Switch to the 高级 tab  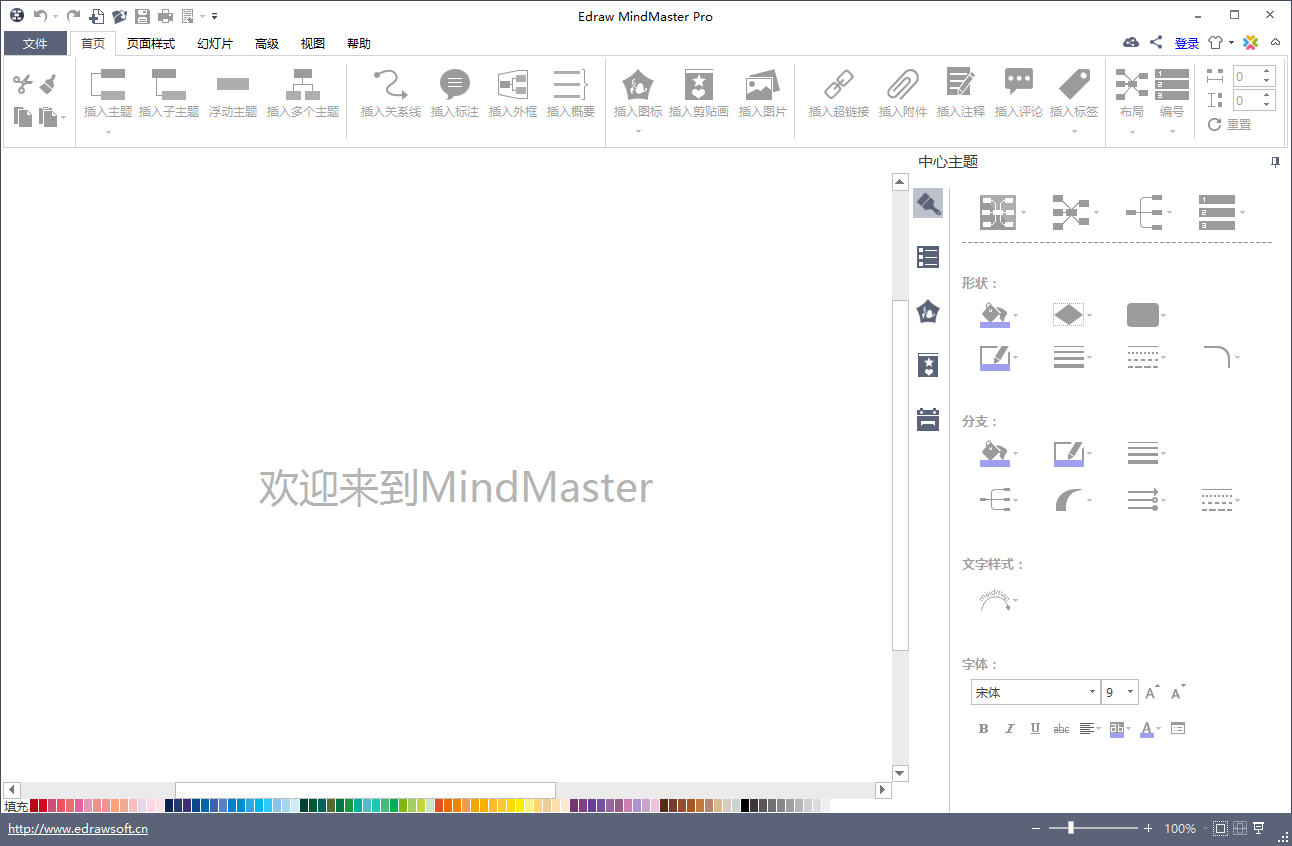coord(267,43)
